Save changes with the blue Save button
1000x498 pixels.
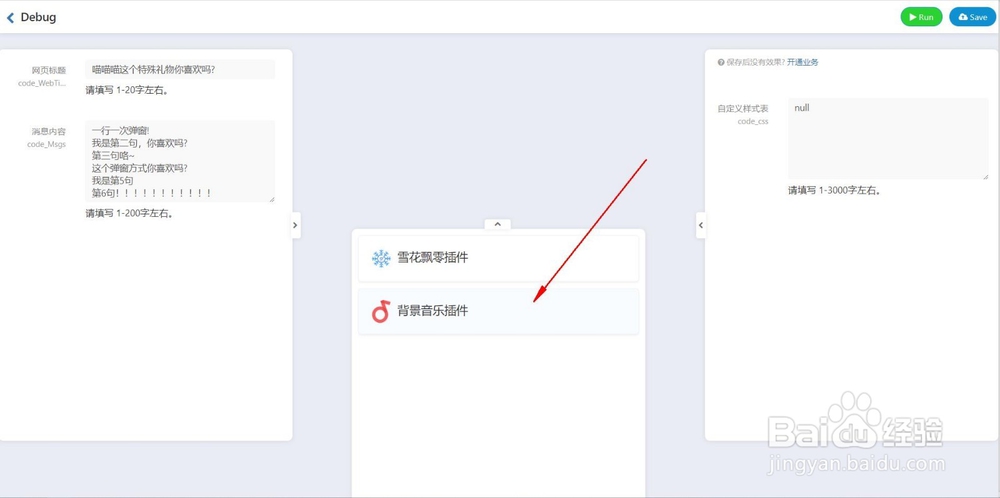pos(973,17)
